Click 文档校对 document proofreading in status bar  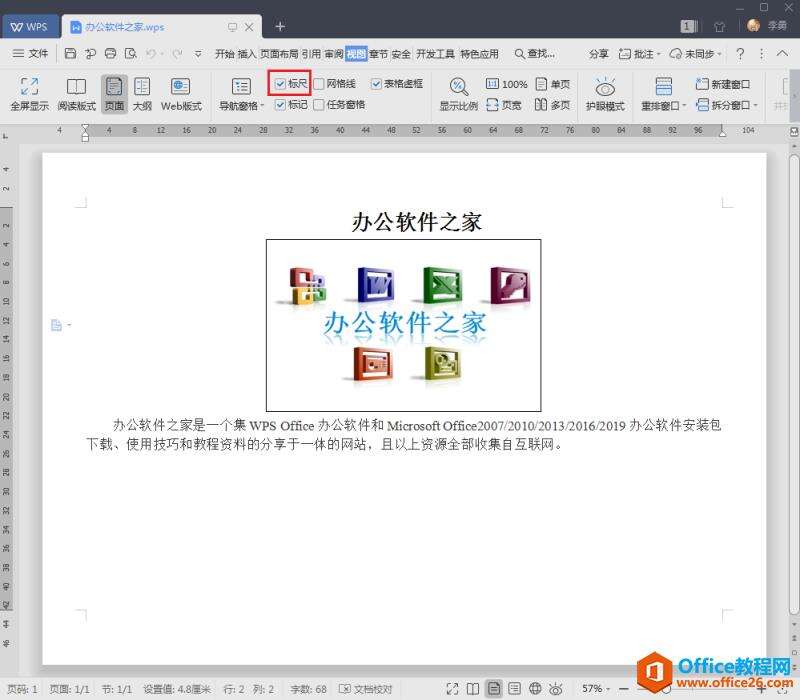[366, 689]
